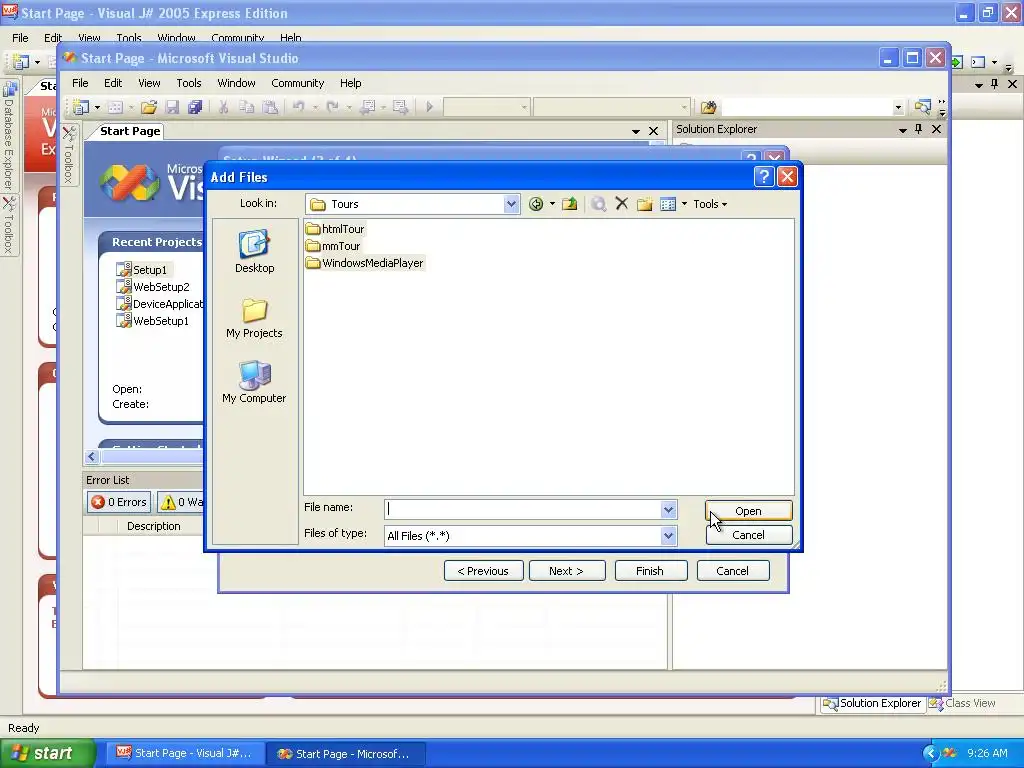Open the File name dropdown arrow
Image resolution: width=1024 pixels, height=768 pixels.
tap(668, 510)
